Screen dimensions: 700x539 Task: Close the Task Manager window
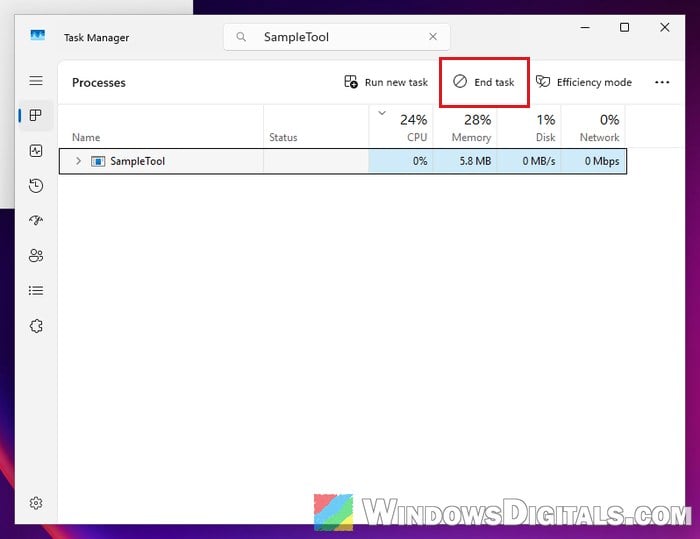[x=665, y=28]
